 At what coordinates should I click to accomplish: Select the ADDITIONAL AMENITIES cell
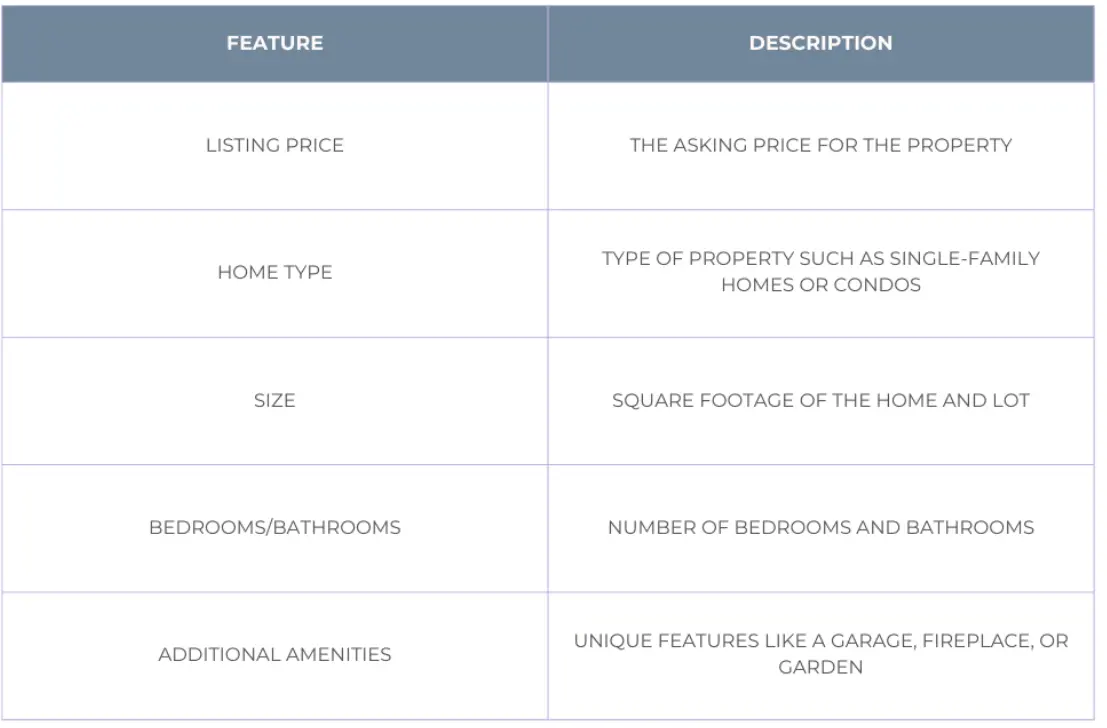pyautogui.click(x=274, y=654)
